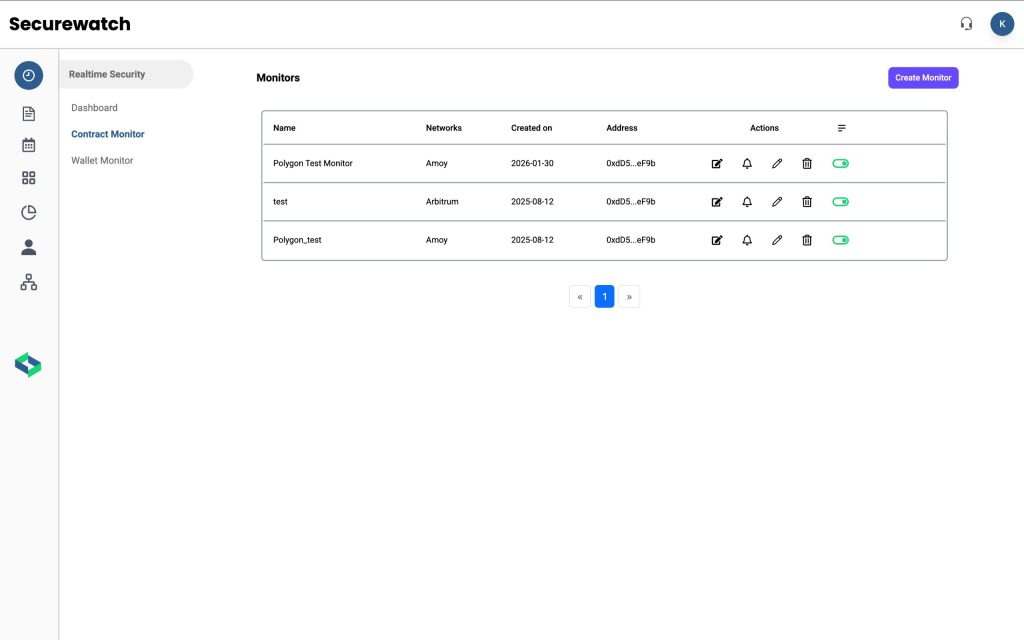This screenshot has width=1024, height=640.
Task: Open the network hierarchy icon in sidebar
Action: pyautogui.click(x=29, y=283)
